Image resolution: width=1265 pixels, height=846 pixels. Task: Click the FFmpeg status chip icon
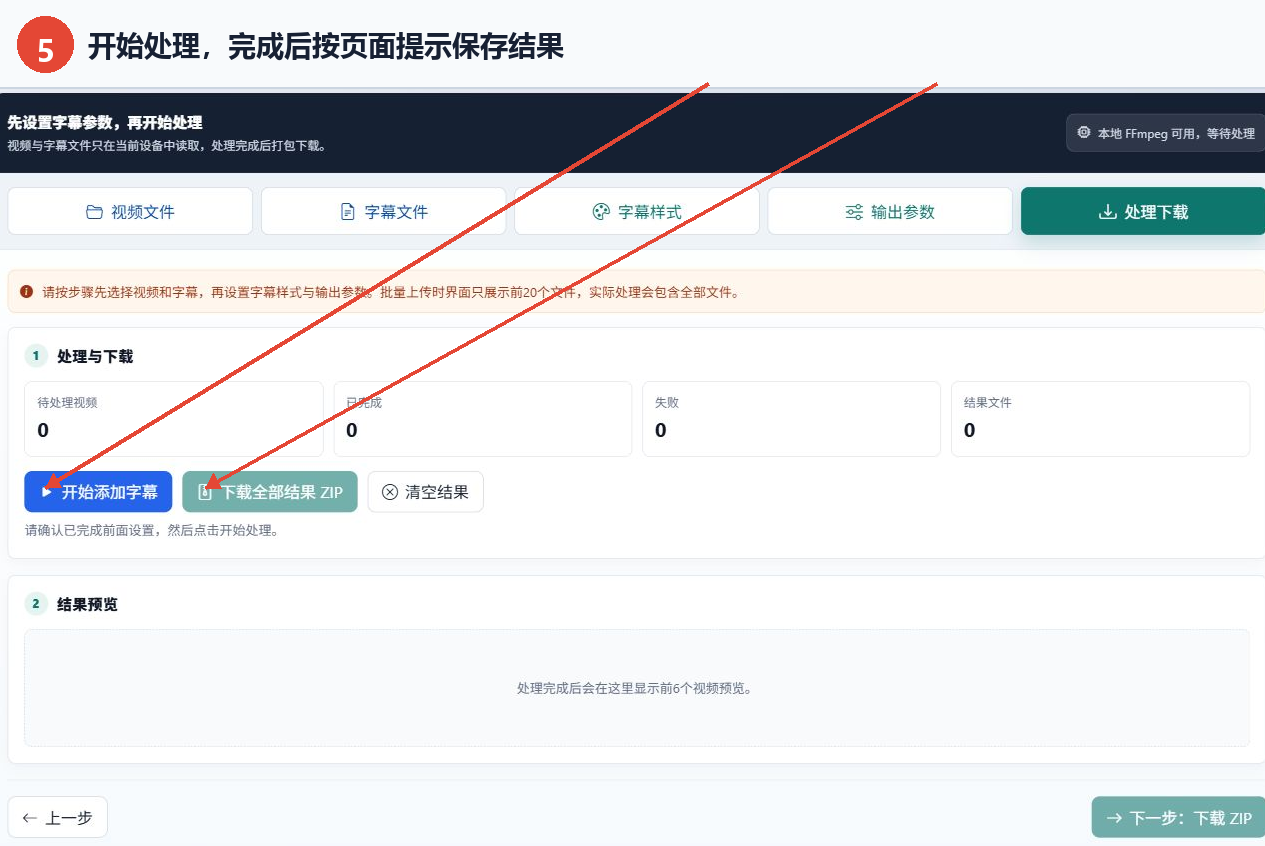click(1084, 133)
